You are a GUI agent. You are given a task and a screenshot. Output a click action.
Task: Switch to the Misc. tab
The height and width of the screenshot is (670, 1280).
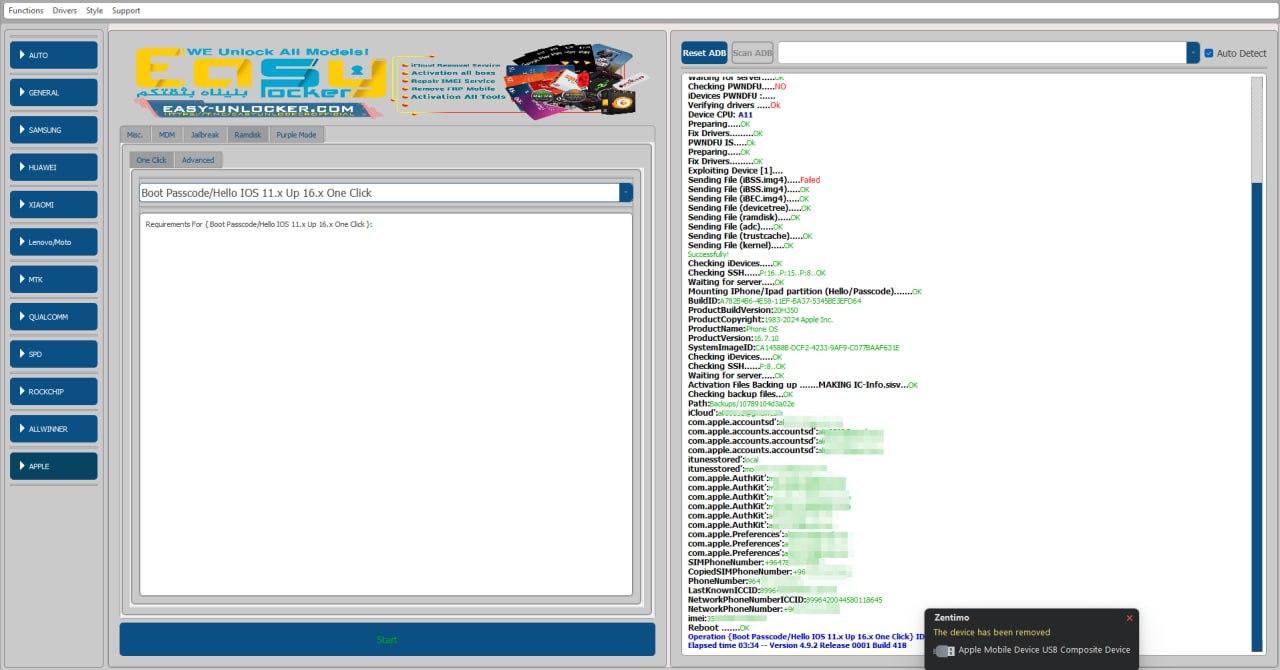135,134
